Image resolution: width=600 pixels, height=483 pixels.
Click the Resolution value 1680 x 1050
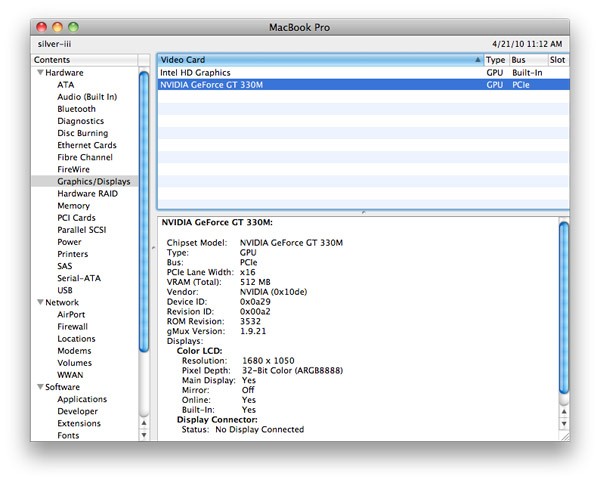(x=268, y=361)
